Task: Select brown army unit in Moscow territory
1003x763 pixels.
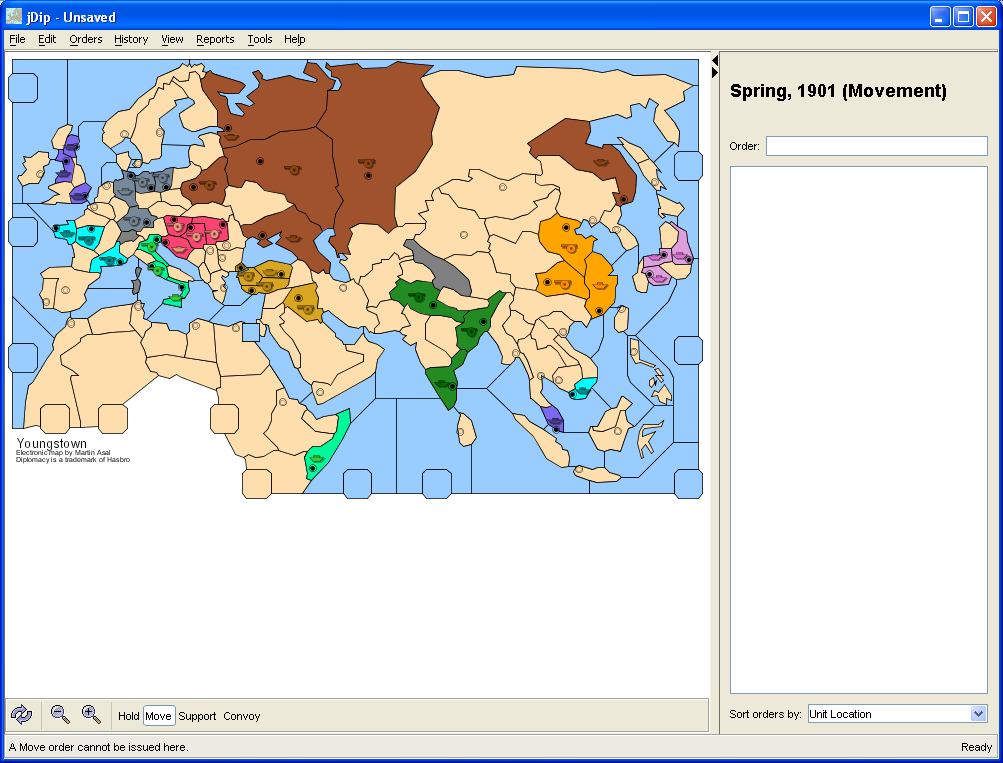Action: 292,169
